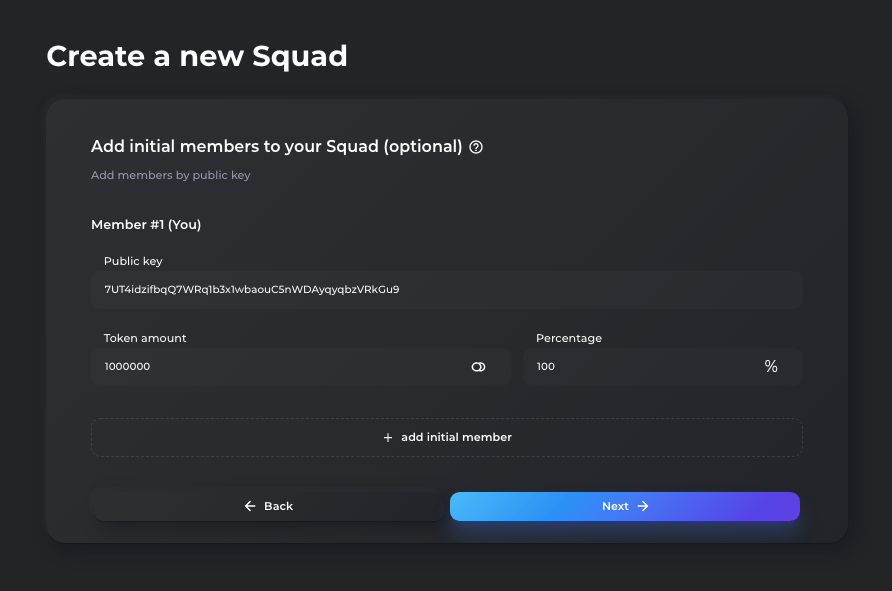The image size is (892, 591).
Task: Click the help question mark icon
Action: (476, 147)
